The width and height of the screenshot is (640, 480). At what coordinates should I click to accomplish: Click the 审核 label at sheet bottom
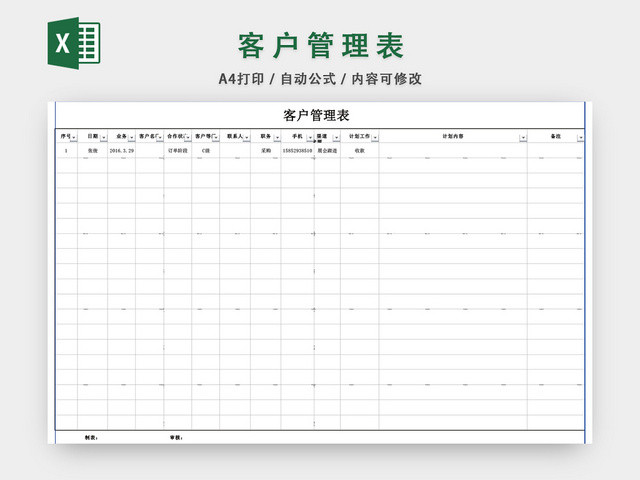click(176, 438)
